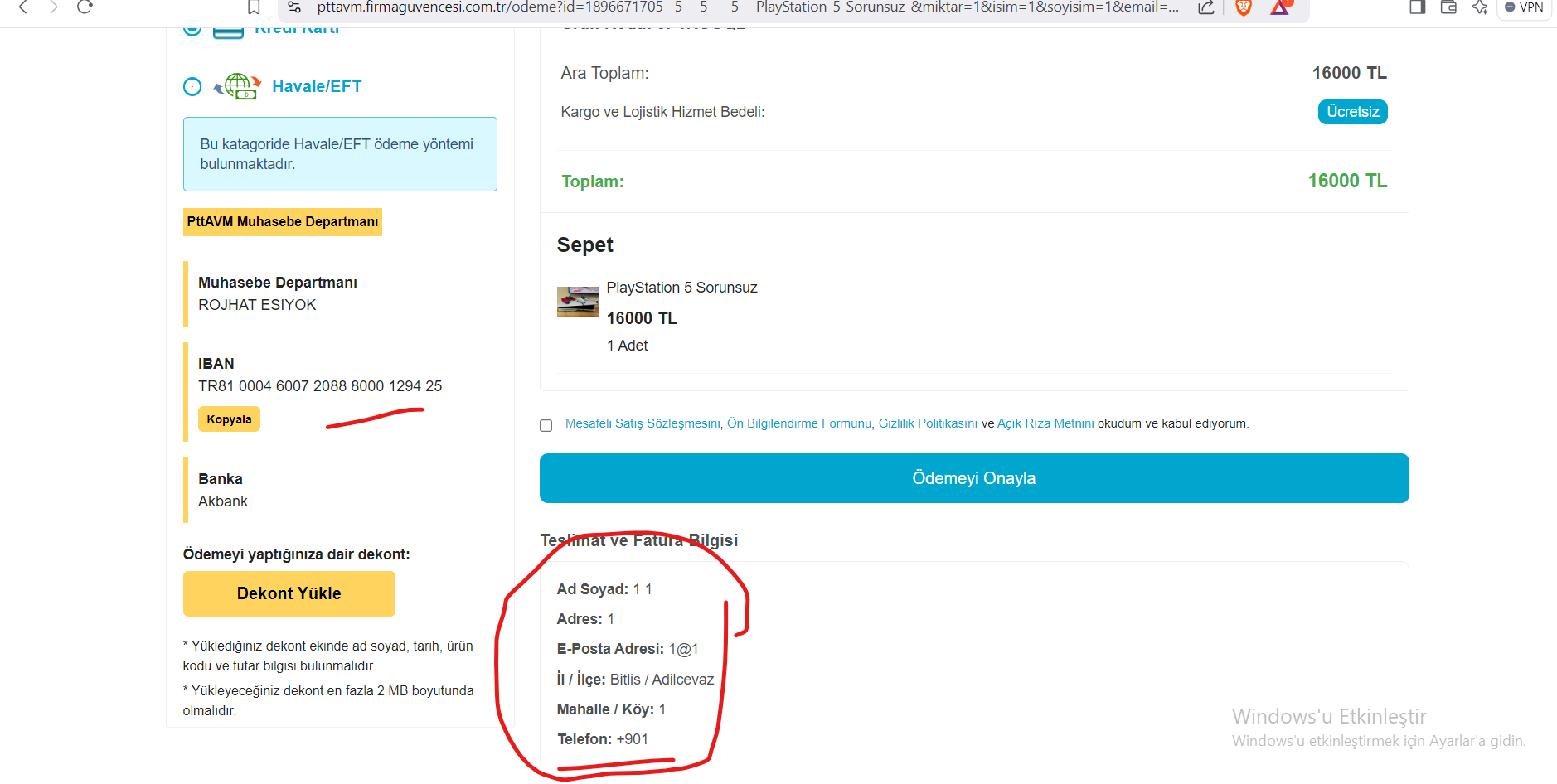Viewport: 1557px width, 784px height.
Task: Click the green 16000 TL total amount
Action: coord(1347,181)
